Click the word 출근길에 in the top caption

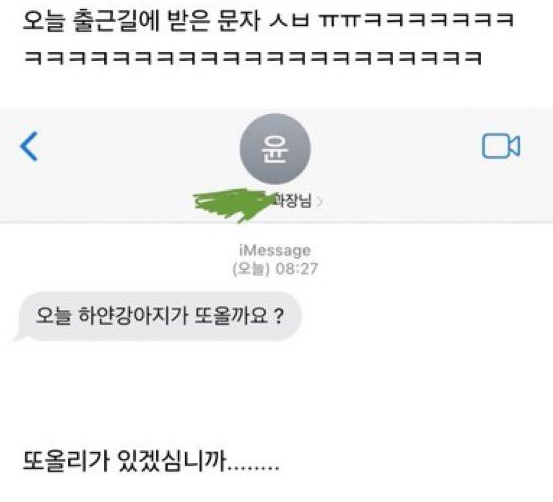pos(116,20)
